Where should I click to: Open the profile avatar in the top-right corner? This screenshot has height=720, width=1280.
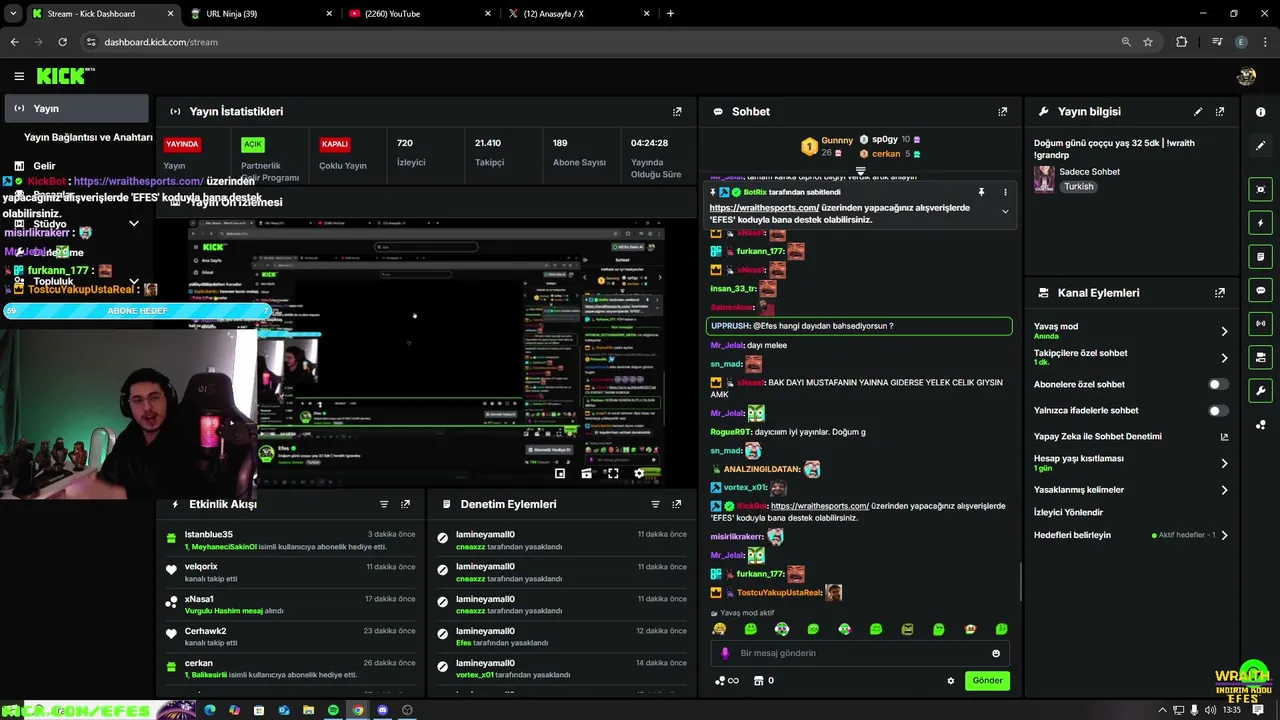coord(1246,76)
